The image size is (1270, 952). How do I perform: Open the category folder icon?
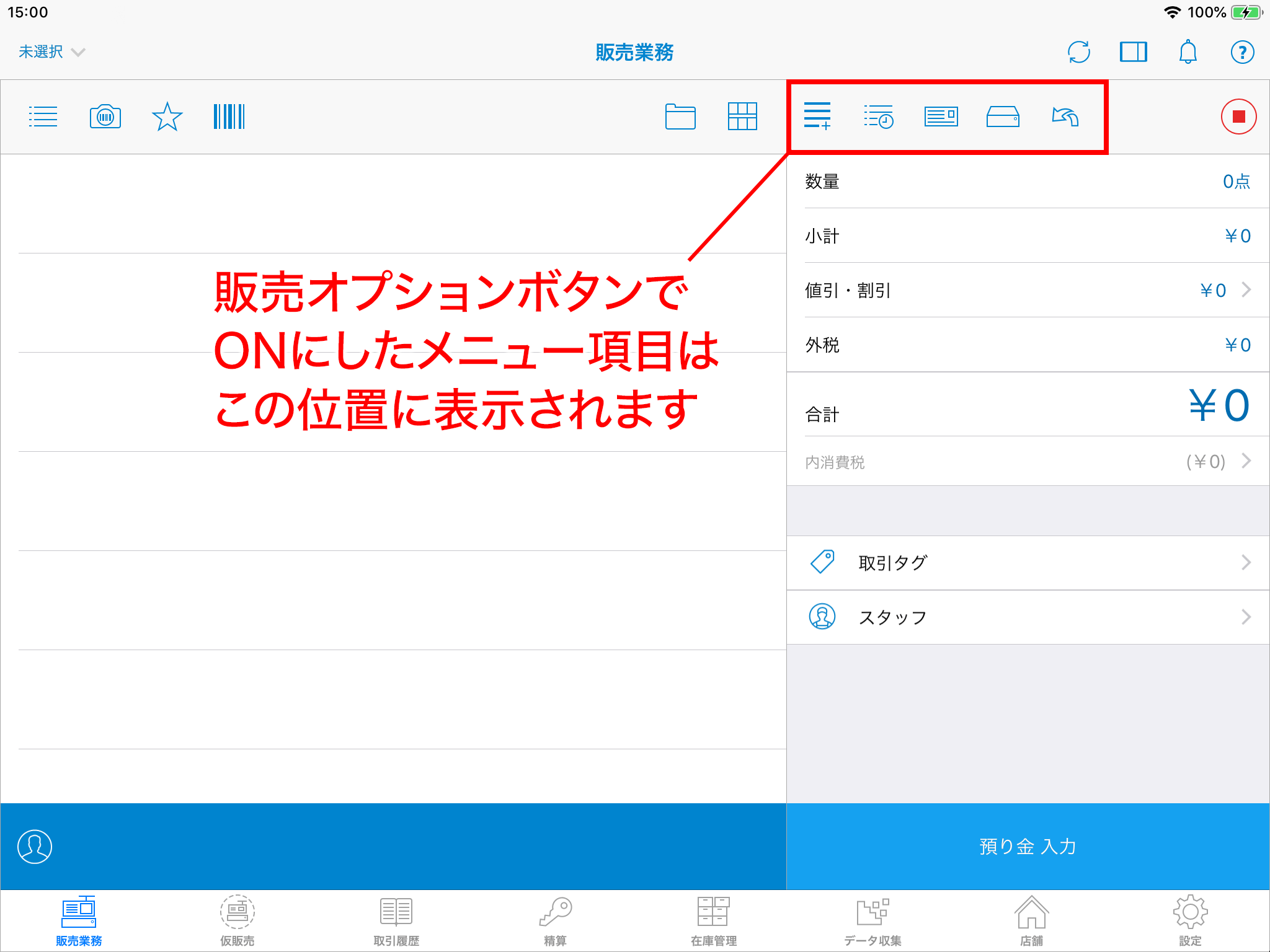coord(680,117)
